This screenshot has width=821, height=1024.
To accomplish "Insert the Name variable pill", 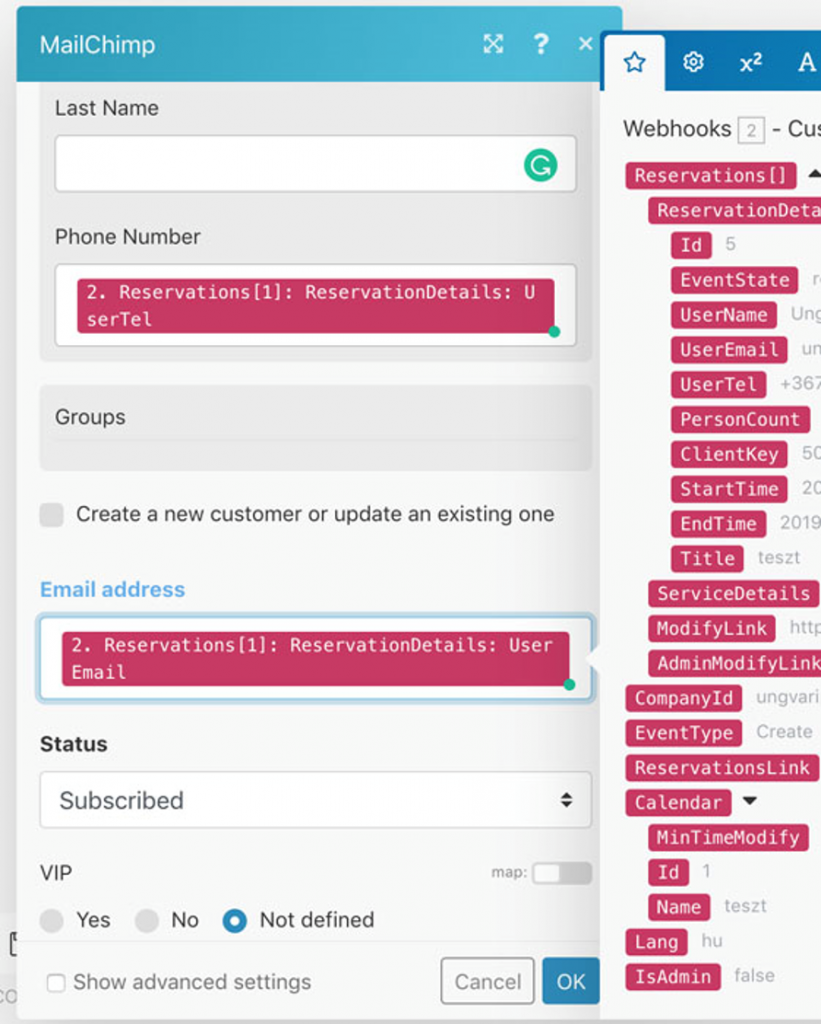I will 679,907.
